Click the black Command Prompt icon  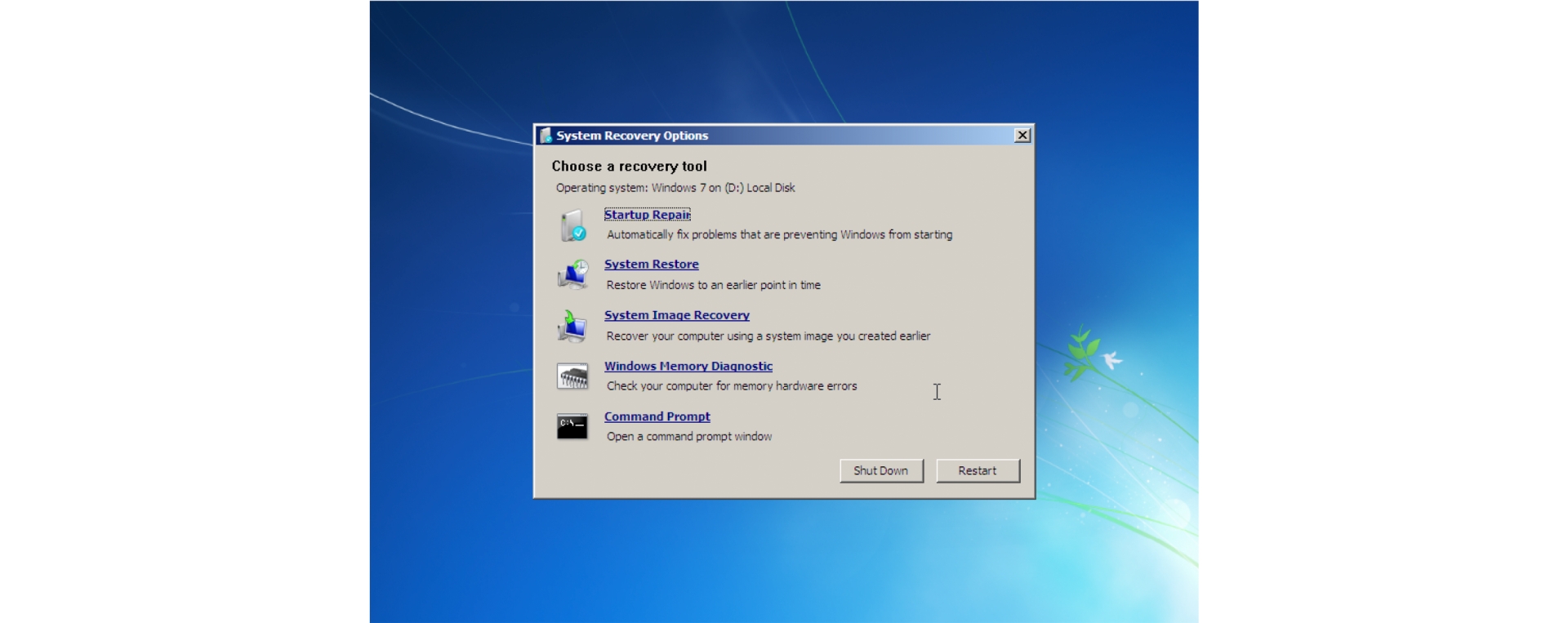click(x=572, y=426)
